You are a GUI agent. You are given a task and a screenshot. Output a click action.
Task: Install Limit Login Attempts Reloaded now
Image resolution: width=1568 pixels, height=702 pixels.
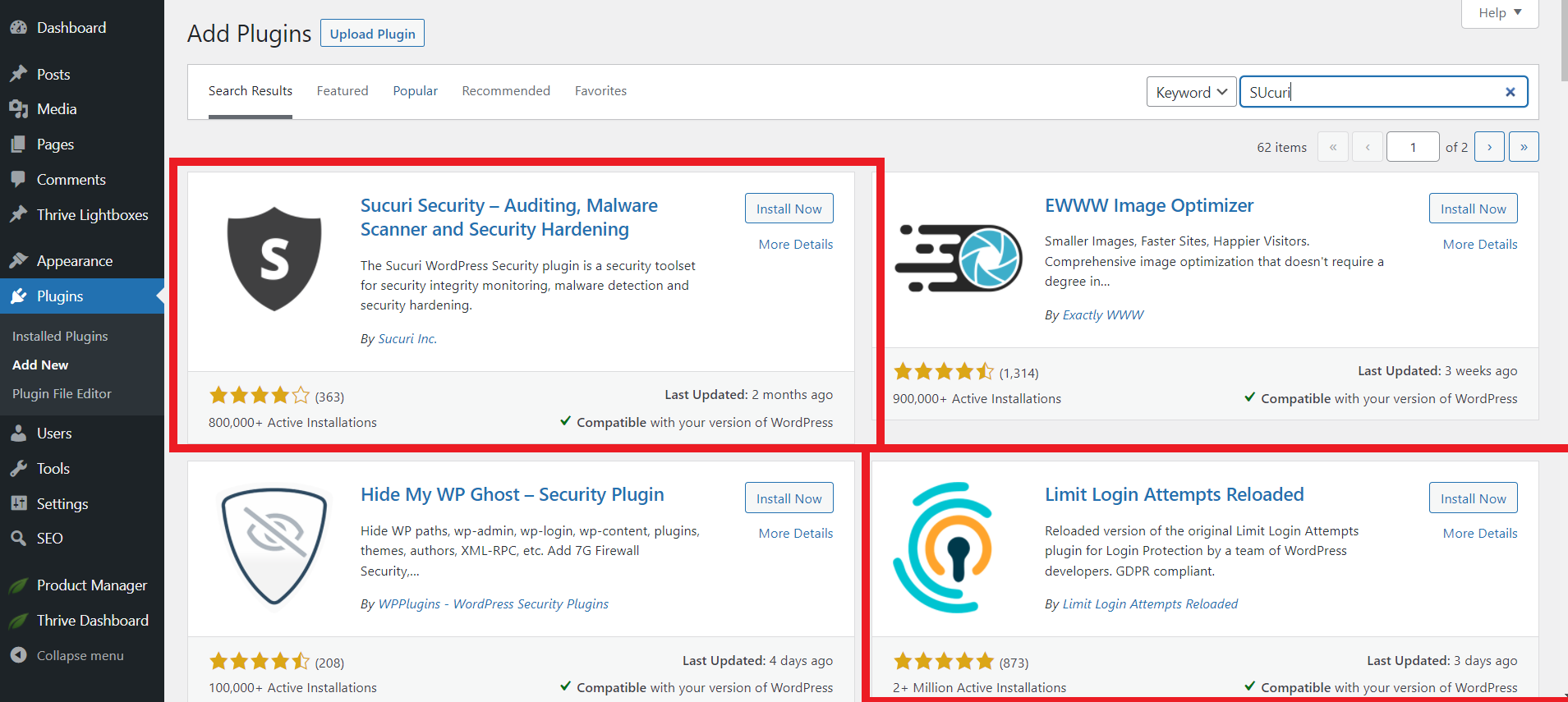click(1473, 498)
